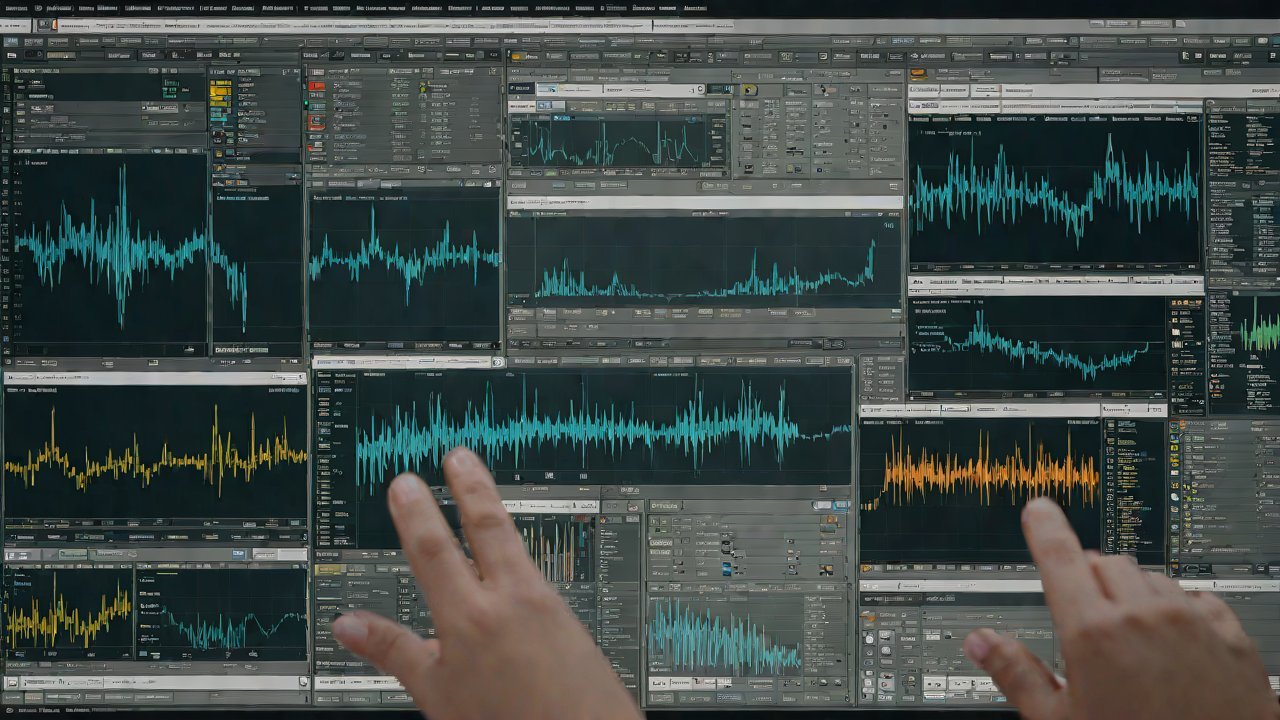Open the white dropdown bar above the orange waveform
This screenshot has width=1280, height=720.
pos(1010,409)
